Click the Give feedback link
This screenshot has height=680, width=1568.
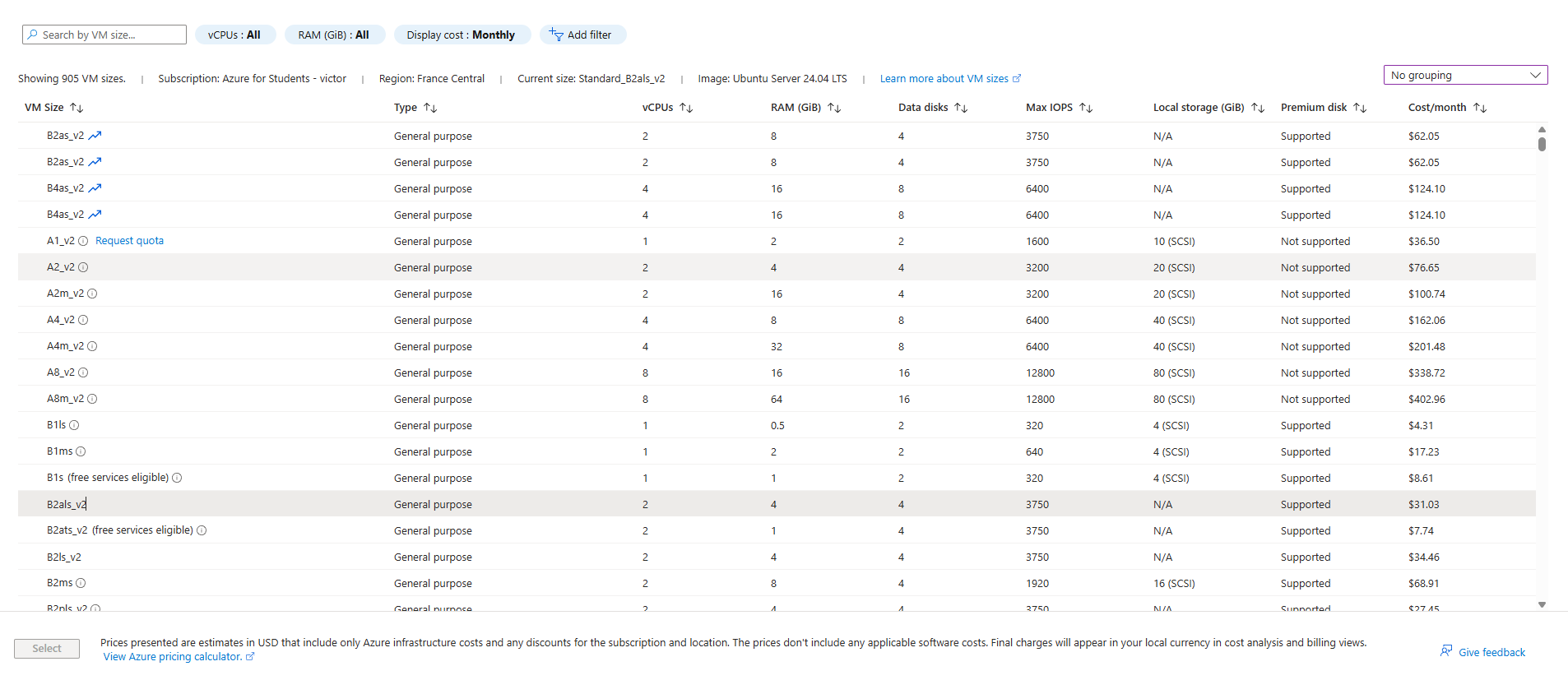[x=1491, y=653]
